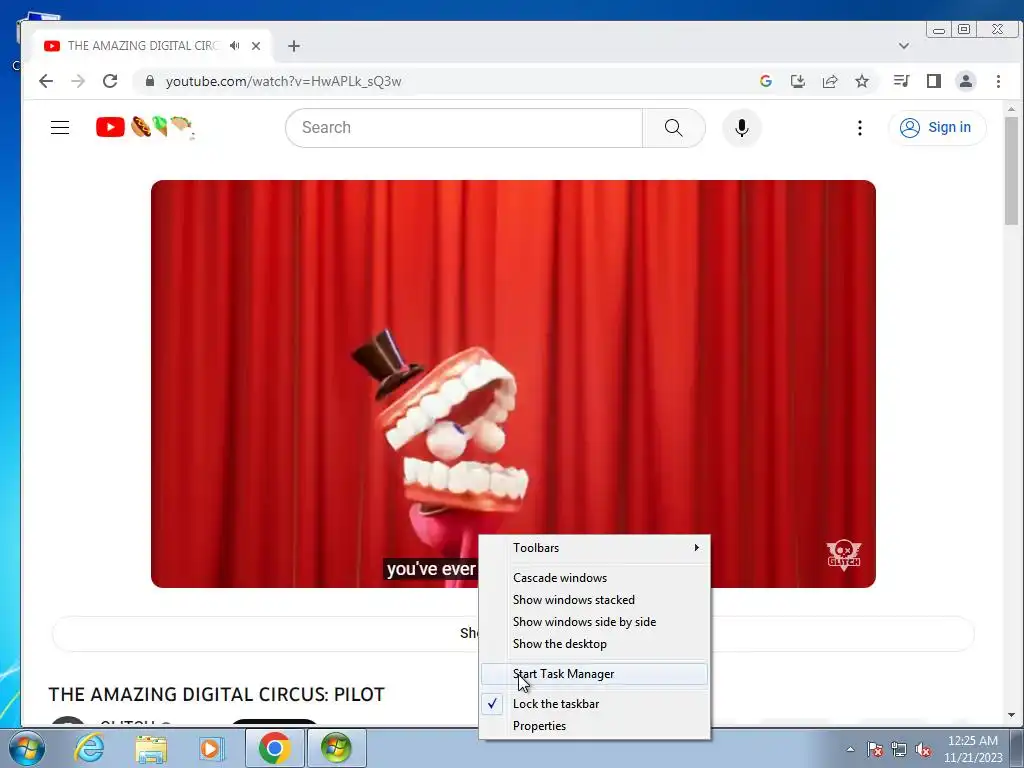Switch to Chrome taskbar button
Image resolution: width=1024 pixels, height=768 pixels.
click(274, 748)
